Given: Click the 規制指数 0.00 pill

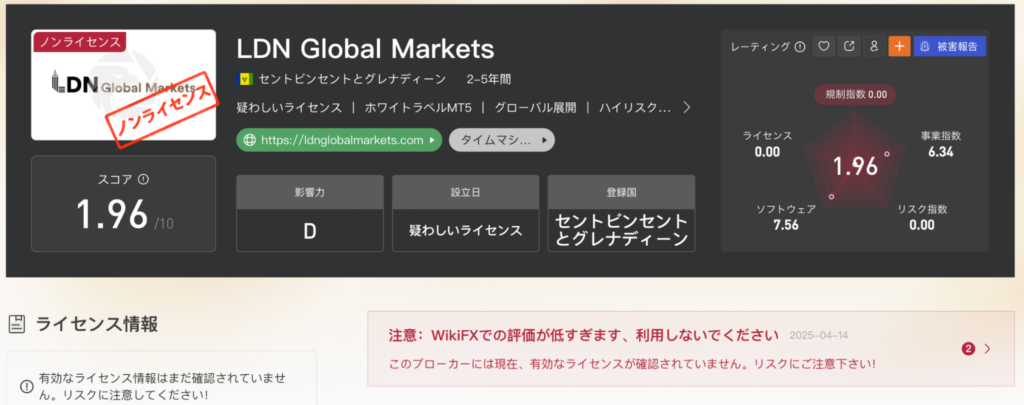Looking at the screenshot, I should click(x=855, y=94).
